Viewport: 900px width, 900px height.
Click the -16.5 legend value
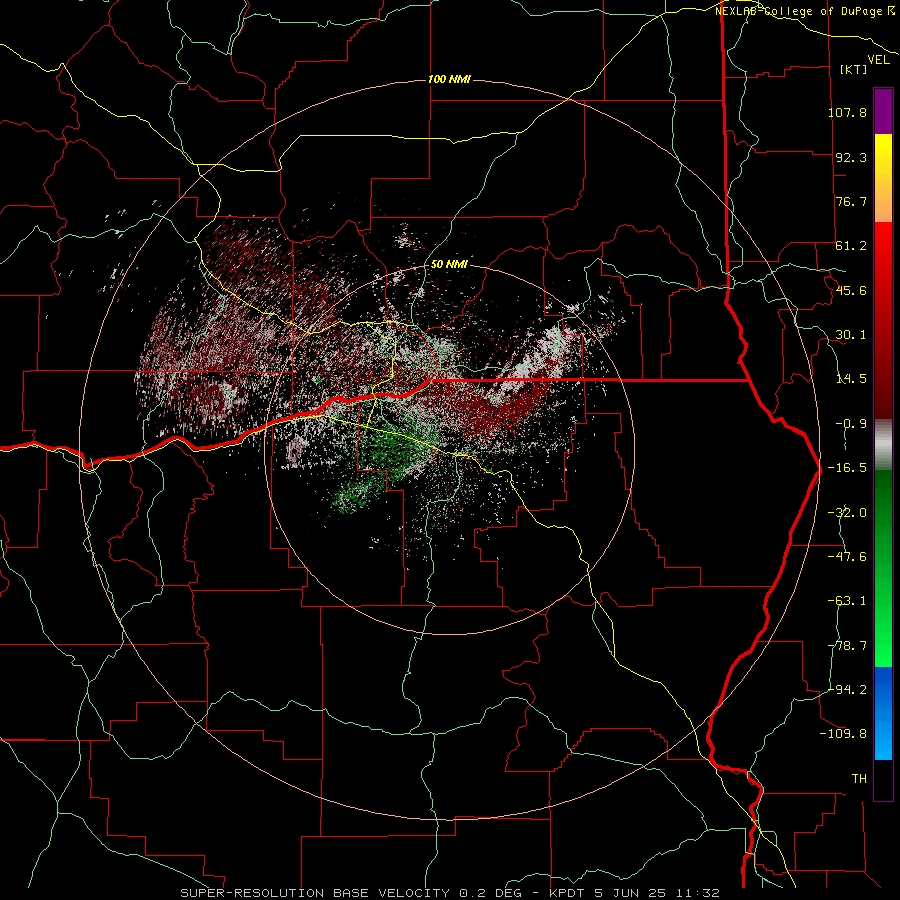[x=847, y=468]
